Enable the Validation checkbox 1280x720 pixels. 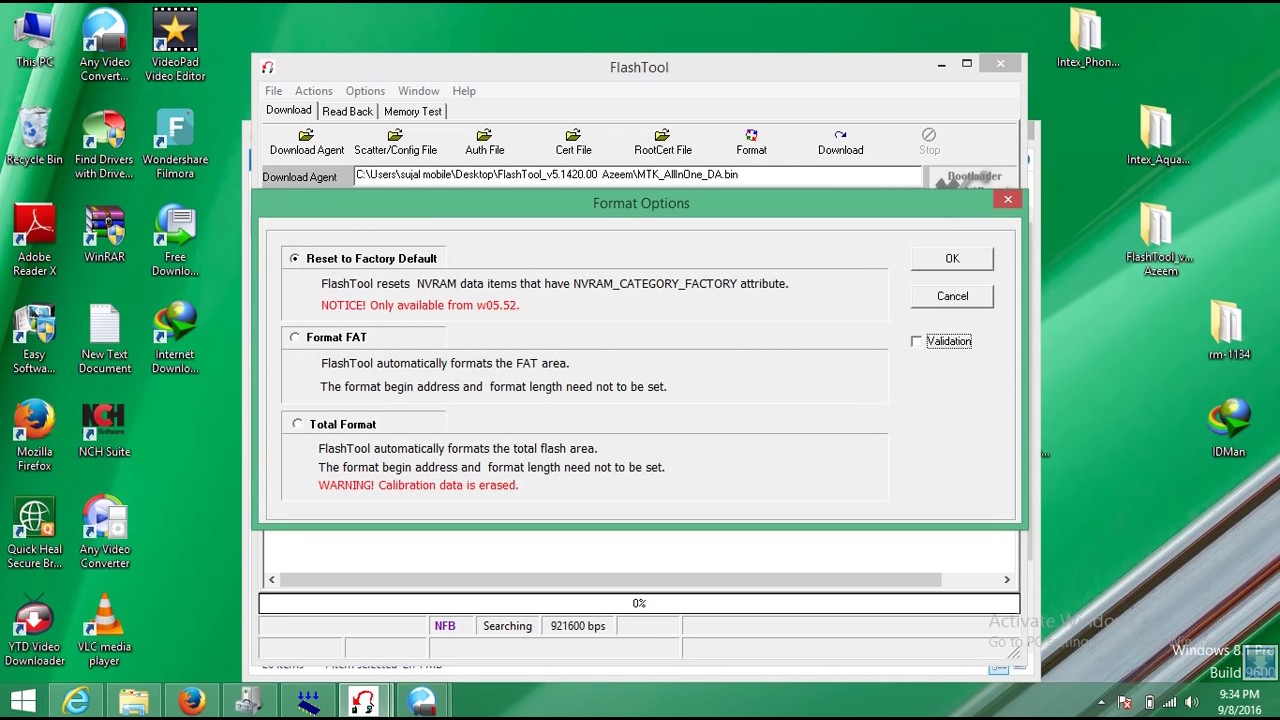coord(916,341)
